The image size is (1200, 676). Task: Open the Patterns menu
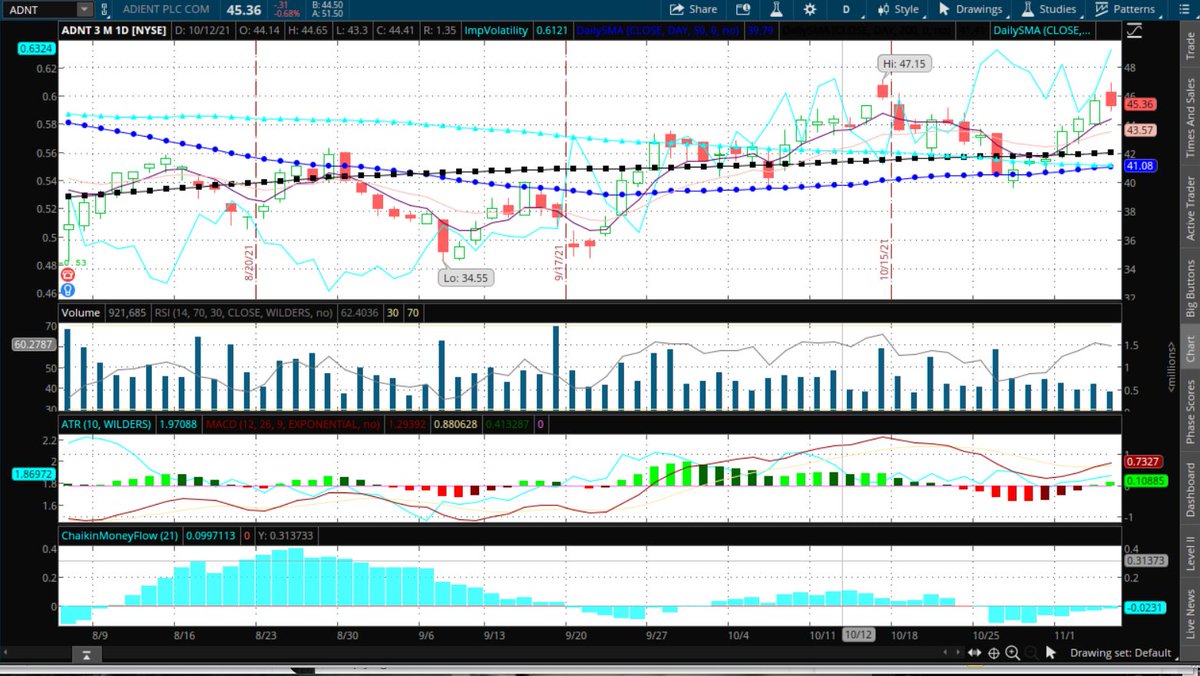coord(1125,9)
